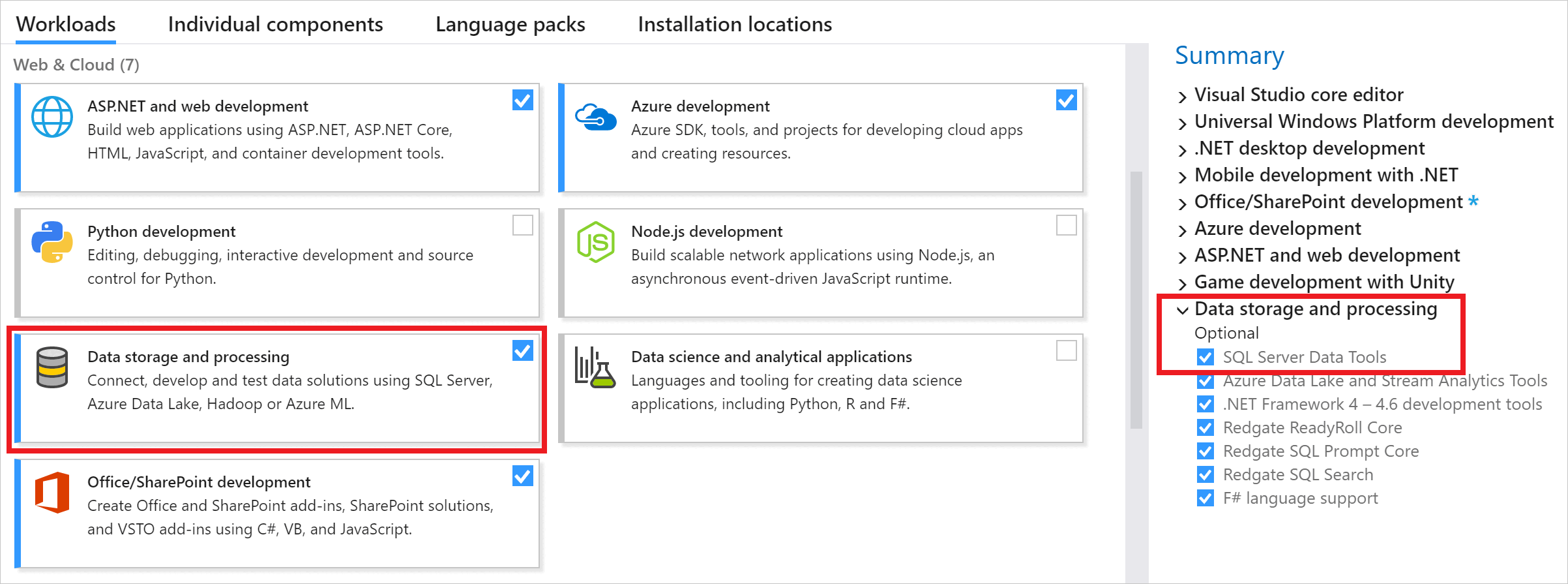
Task: Enable the Python development workload checkbox
Action: pyautogui.click(x=522, y=226)
